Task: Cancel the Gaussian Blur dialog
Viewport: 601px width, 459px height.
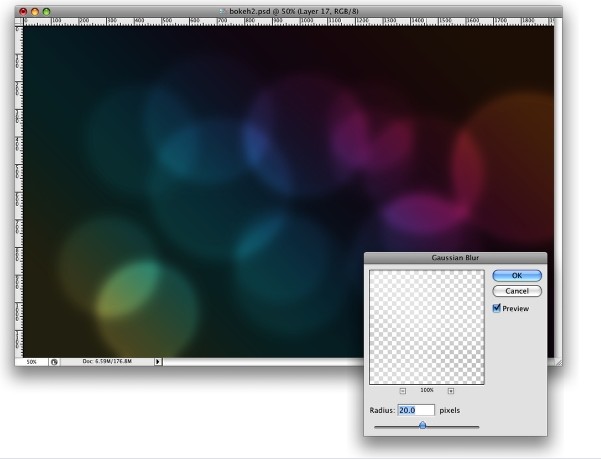Action: pyautogui.click(x=517, y=291)
